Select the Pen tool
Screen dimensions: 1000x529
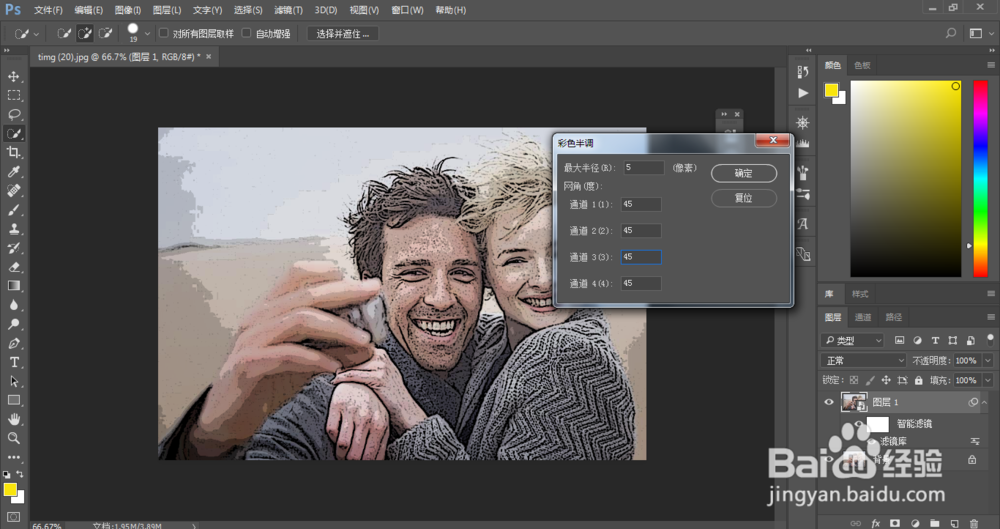tap(13, 343)
